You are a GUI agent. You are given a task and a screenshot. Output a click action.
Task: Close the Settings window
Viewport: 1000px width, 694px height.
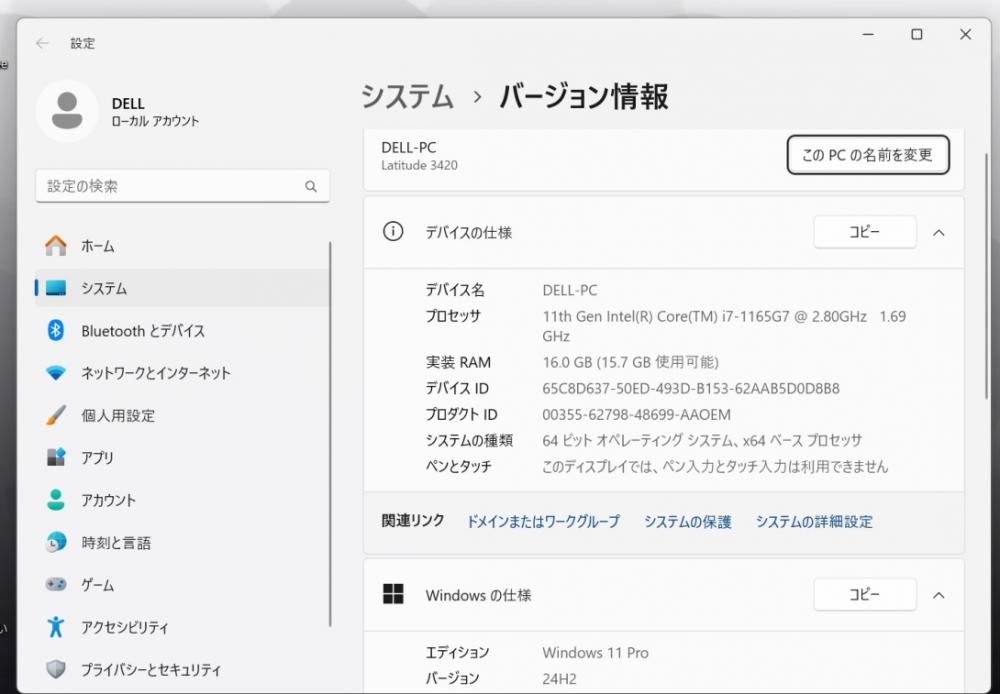pyautogui.click(x=966, y=34)
